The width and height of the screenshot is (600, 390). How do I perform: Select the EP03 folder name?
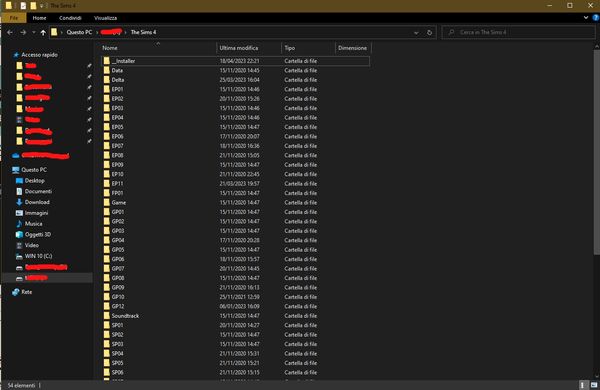pos(117,108)
